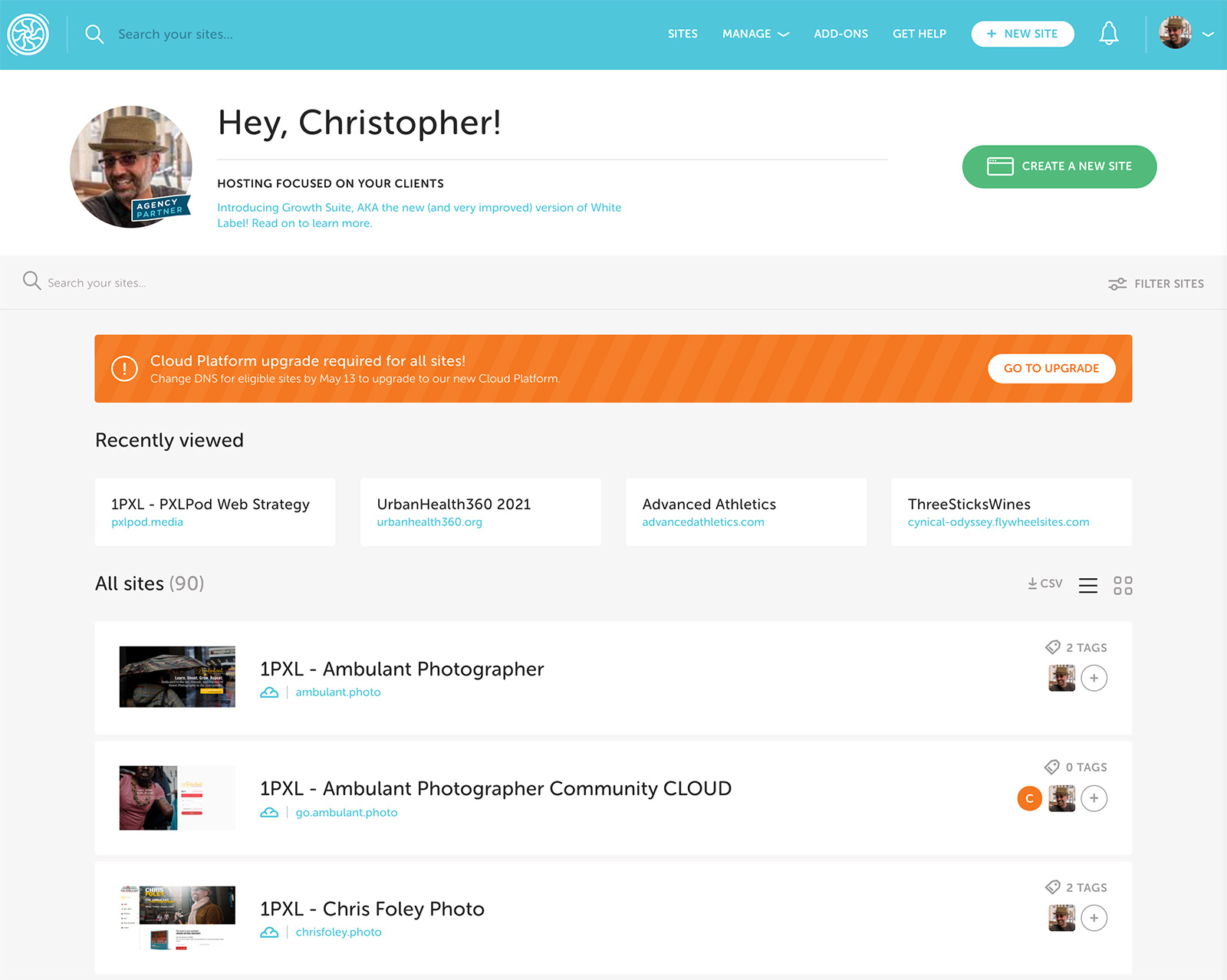Open the UrbanHealth360 2021 card

click(x=480, y=512)
